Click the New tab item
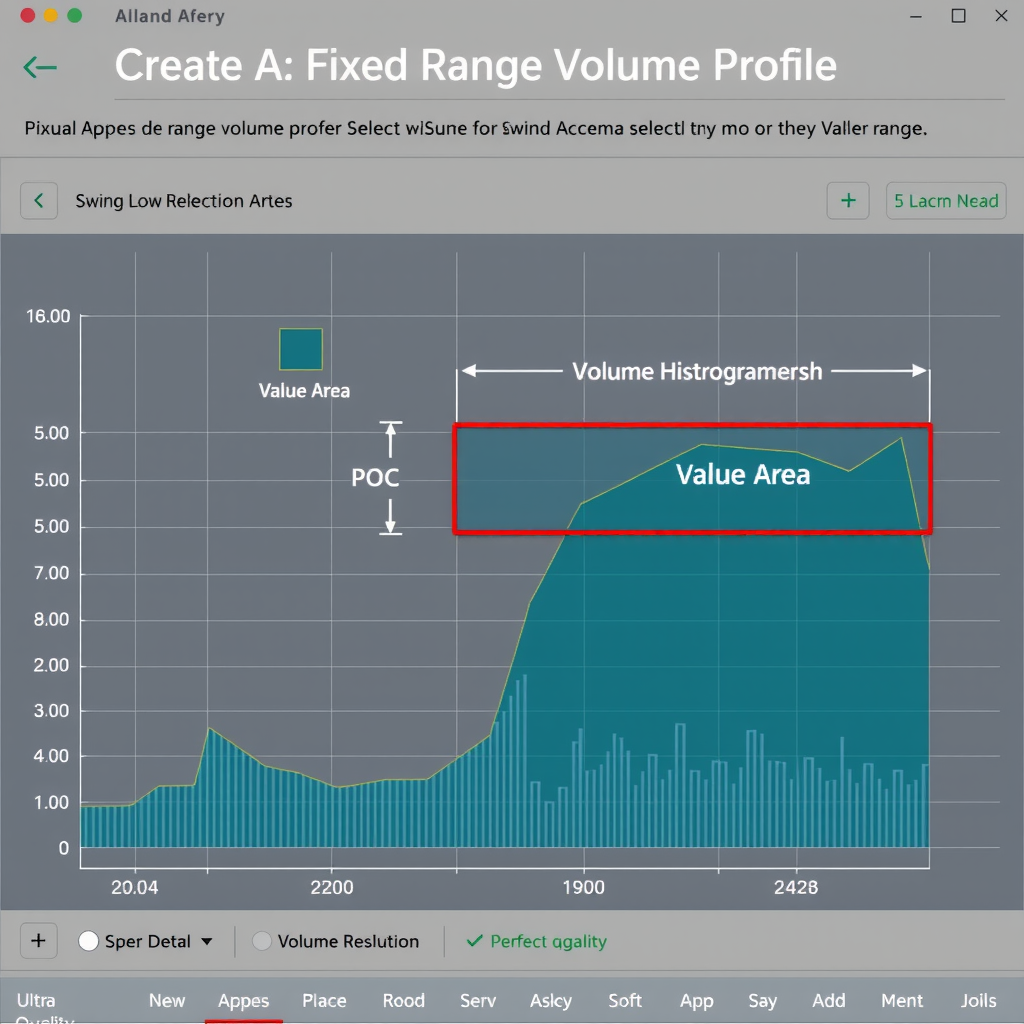This screenshot has height=1024, width=1024. point(167,1001)
